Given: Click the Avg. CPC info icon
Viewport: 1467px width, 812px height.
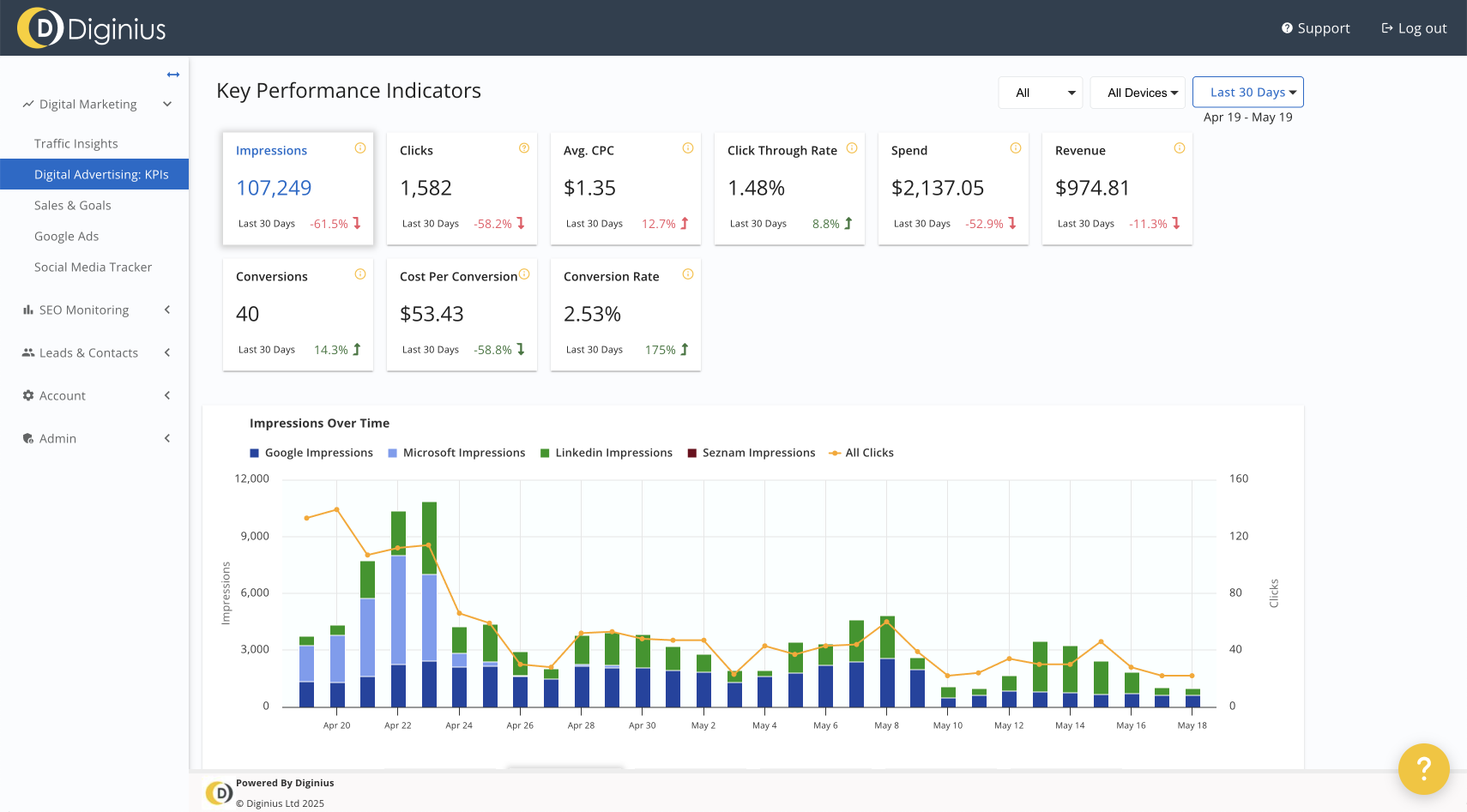Looking at the screenshot, I should (x=688, y=148).
